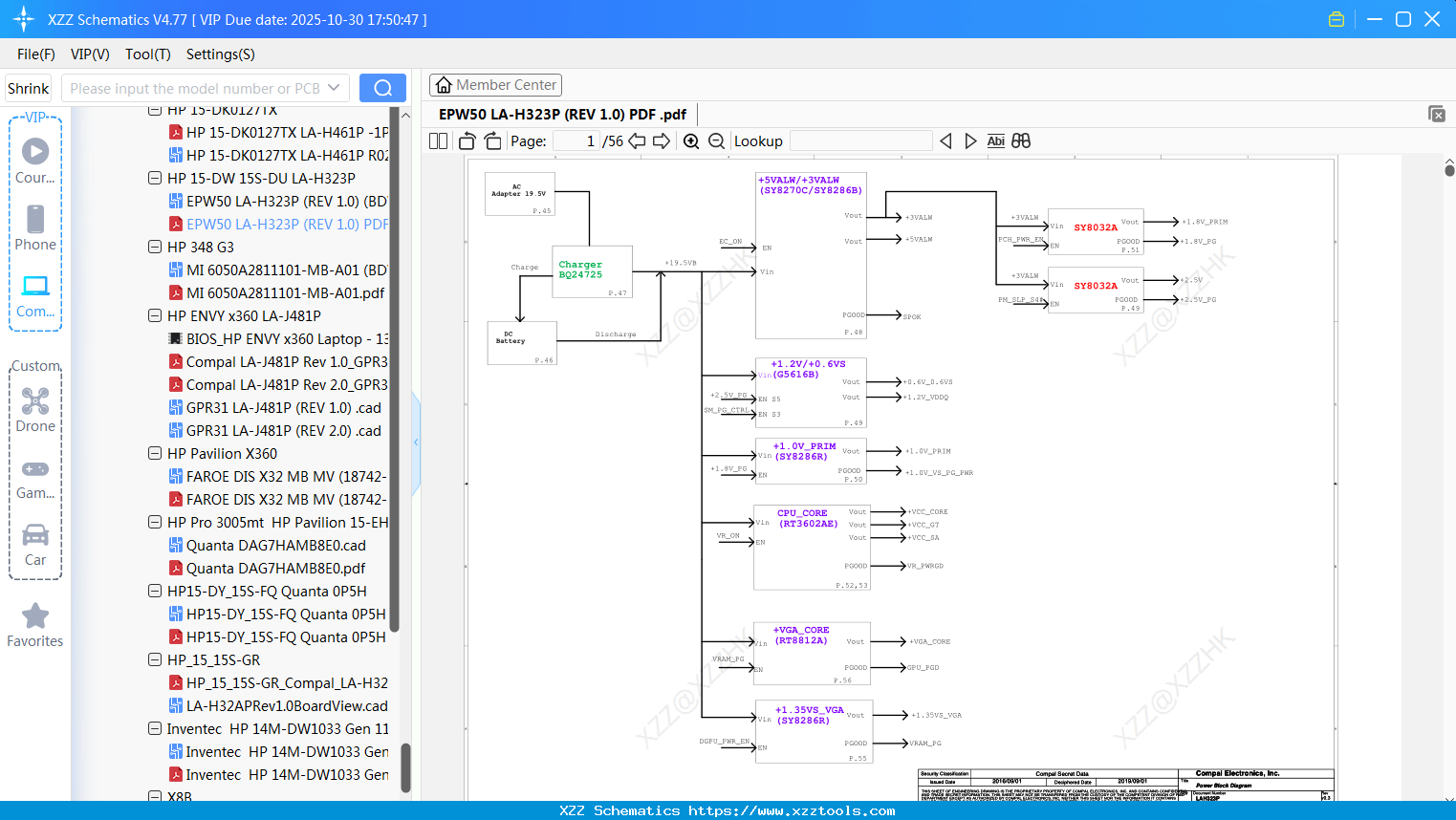This screenshot has width=1456, height=820.
Task: Click the blue search button
Action: 382,88
